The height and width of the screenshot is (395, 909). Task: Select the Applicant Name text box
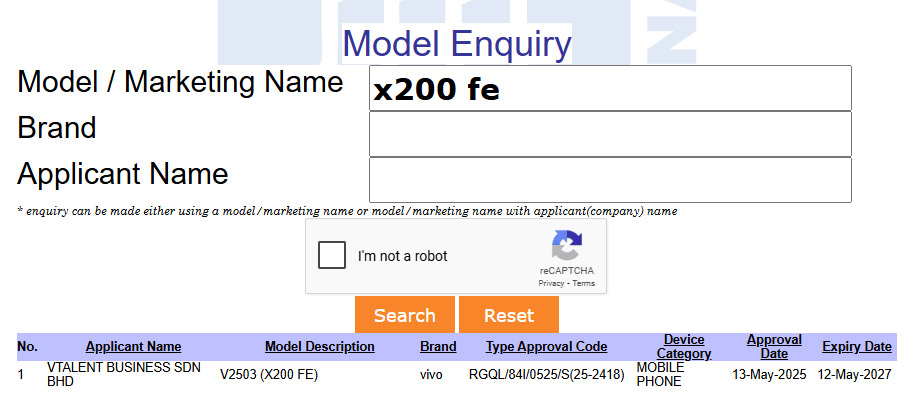[610, 180]
